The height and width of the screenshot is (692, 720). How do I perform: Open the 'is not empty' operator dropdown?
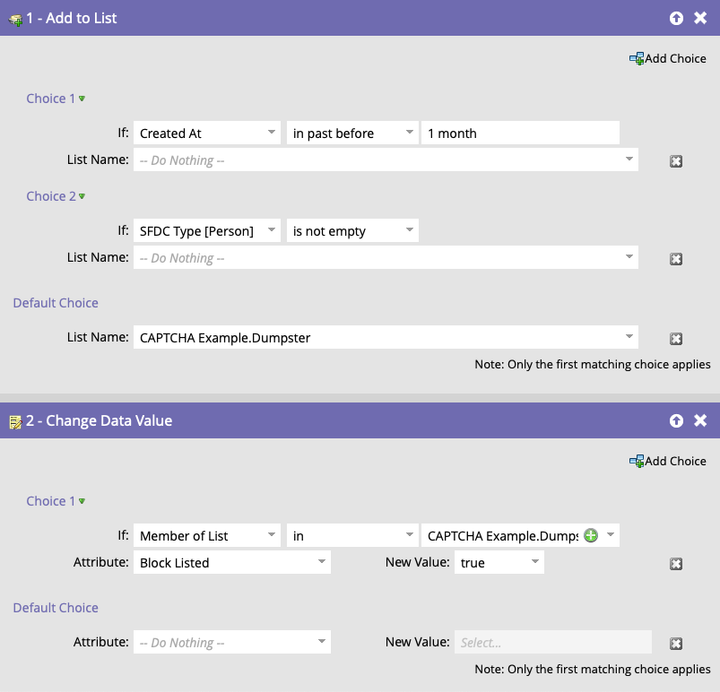coord(410,231)
